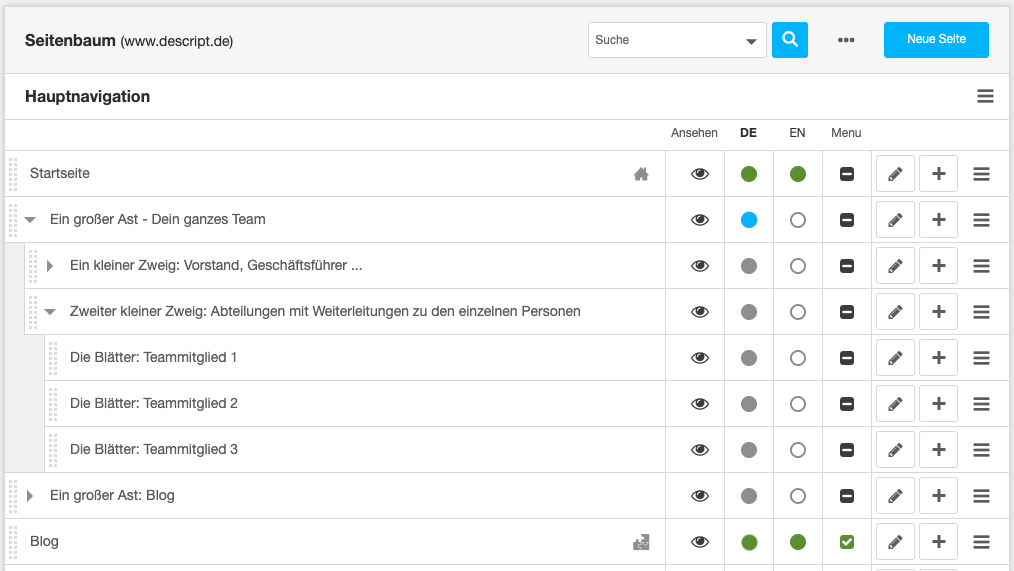Screen dimensions: 1014x571
Task: Click the blue DE status dot for 'Dein ganzes Team'
Action: coord(749,220)
